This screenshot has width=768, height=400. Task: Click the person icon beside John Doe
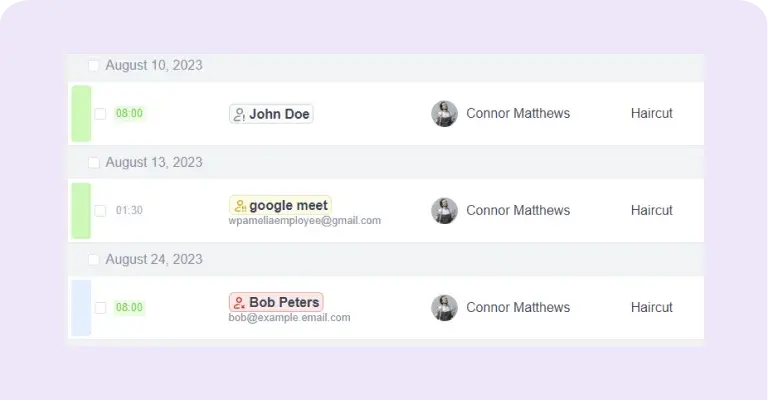(x=239, y=115)
